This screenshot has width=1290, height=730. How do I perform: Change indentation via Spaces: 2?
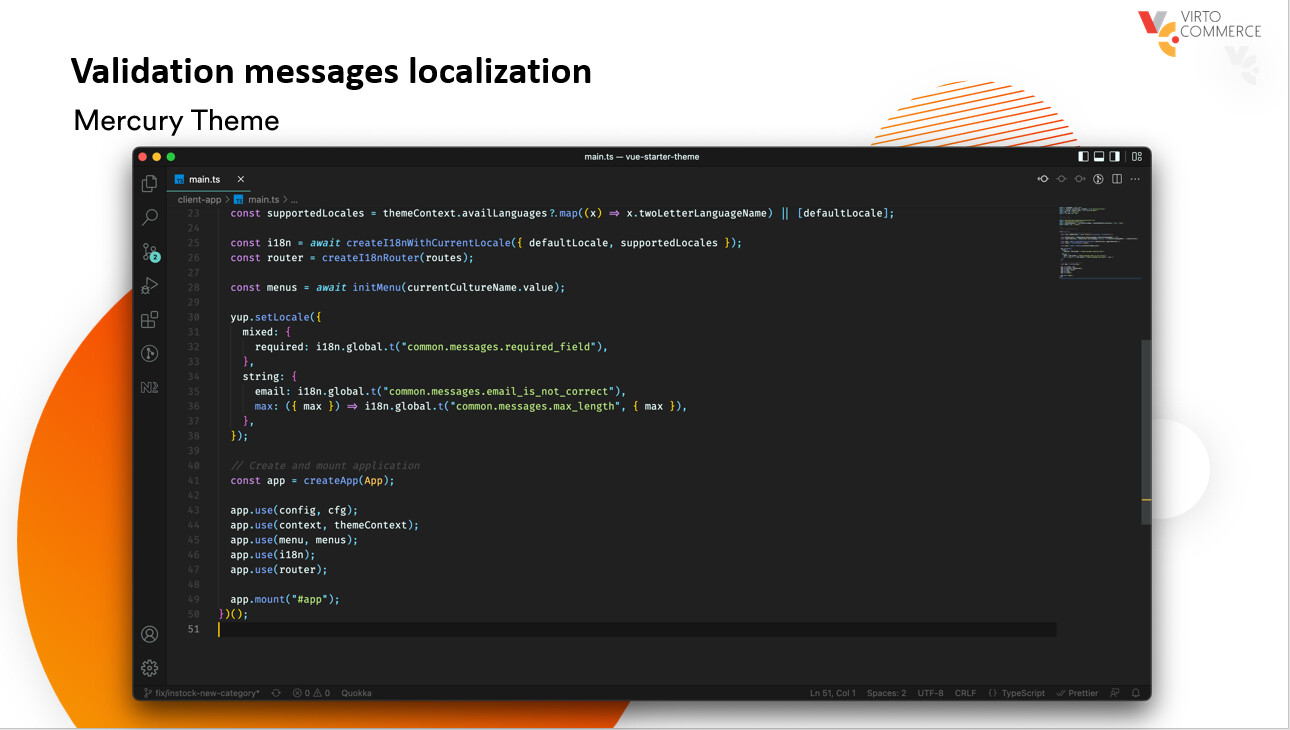[886, 693]
